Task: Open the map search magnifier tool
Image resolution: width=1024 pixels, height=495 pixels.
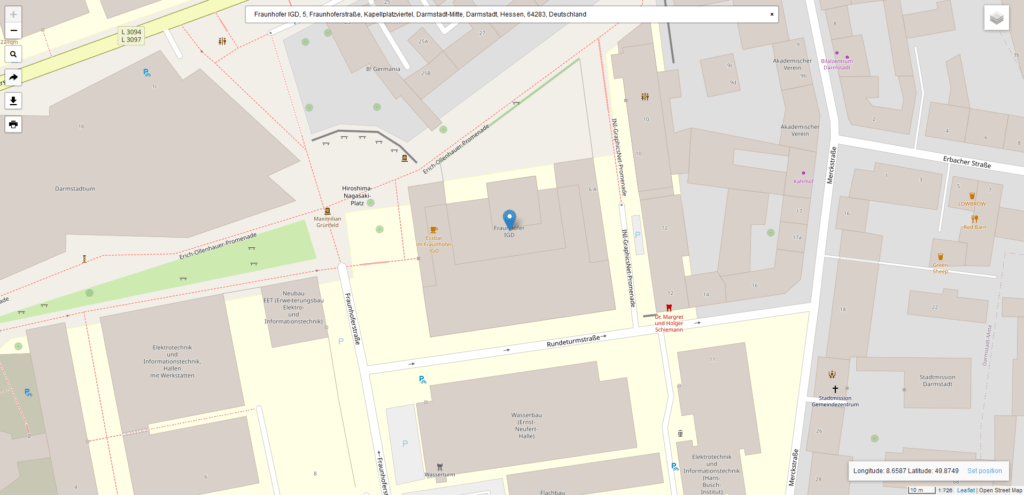Action: coord(13,54)
